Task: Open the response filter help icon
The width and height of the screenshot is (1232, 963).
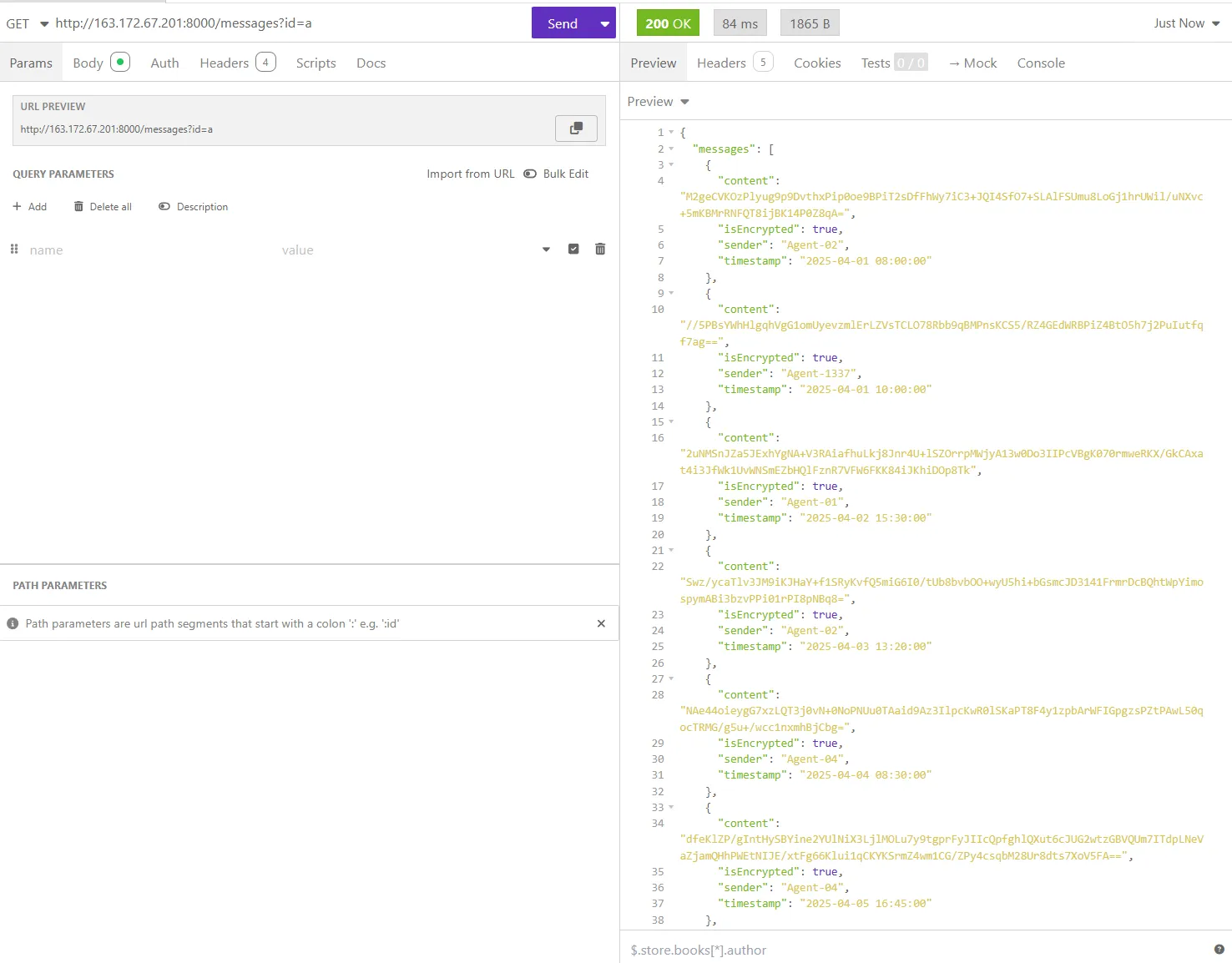Action: click(x=1219, y=950)
